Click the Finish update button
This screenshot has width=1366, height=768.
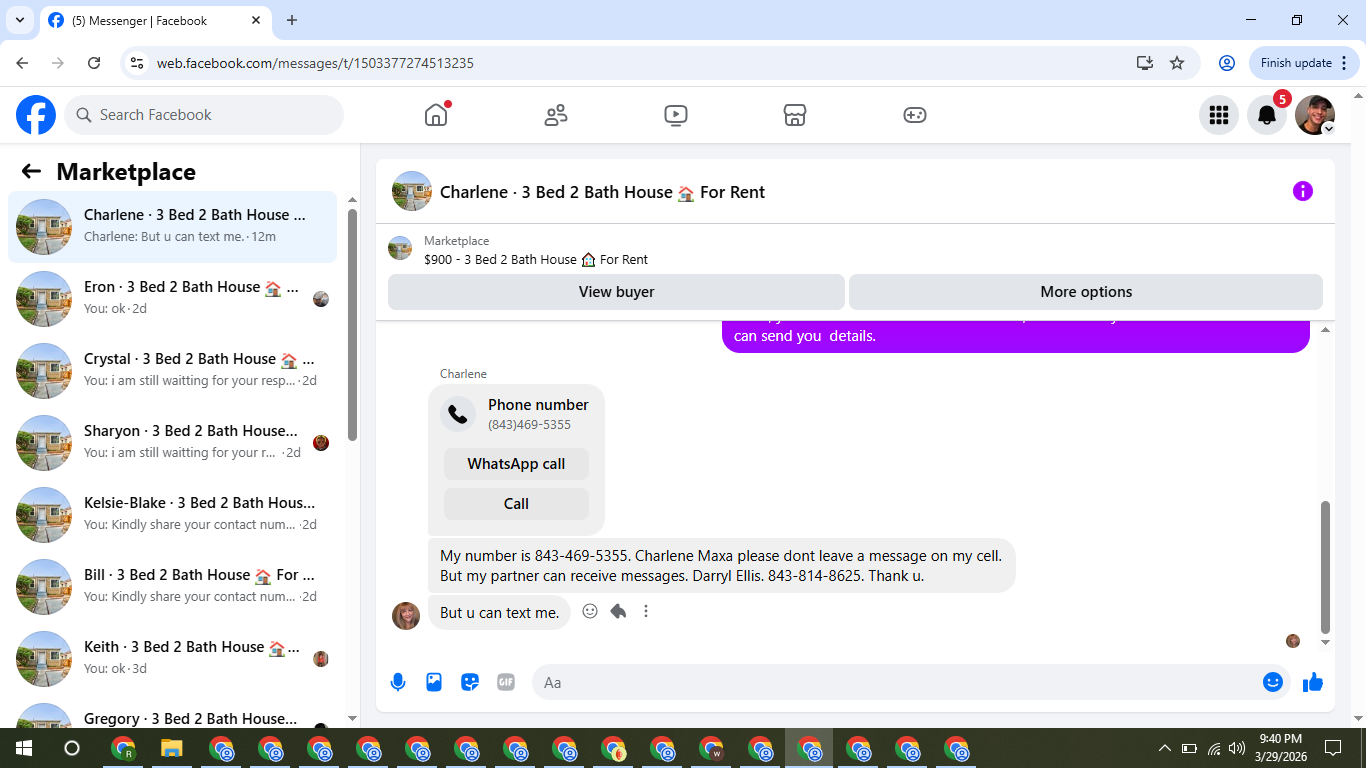(x=1303, y=63)
